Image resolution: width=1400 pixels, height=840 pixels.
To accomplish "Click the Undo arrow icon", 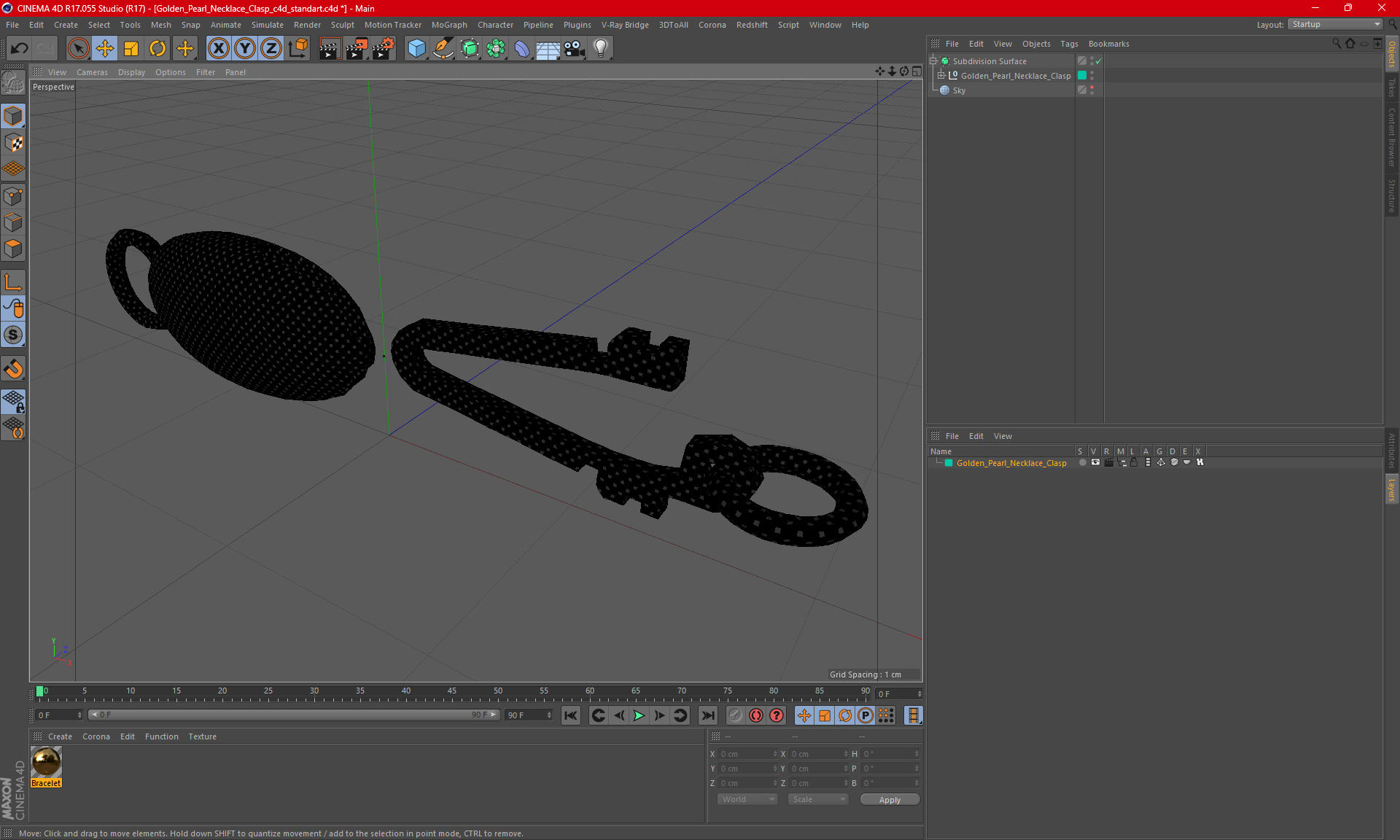I will pyautogui.click(x=20, y=48).
